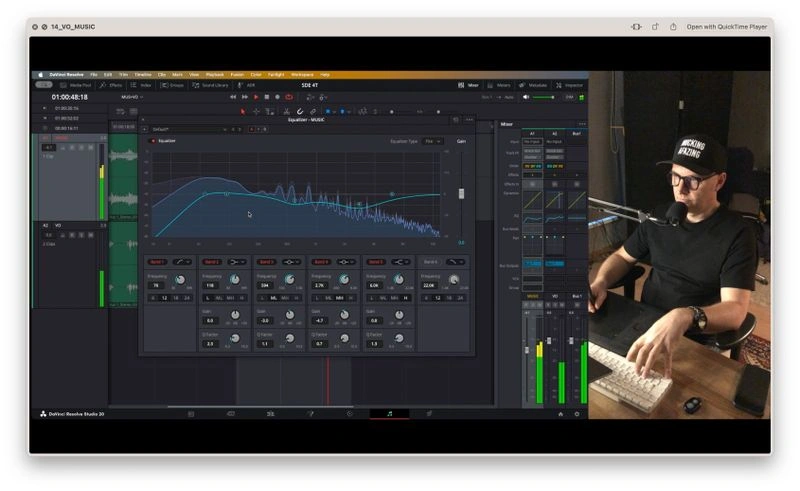Click the blue flag icon

pyautogui.click(x=328, y=111)
